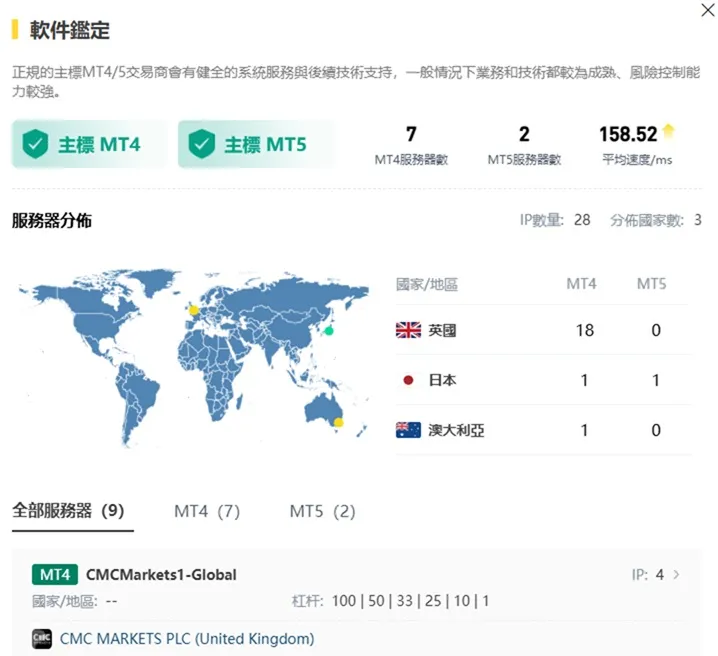Click the Japan flag icon
Image resolution: width=718 pixels, height=656 pixels.
click(x=408, y=380)
